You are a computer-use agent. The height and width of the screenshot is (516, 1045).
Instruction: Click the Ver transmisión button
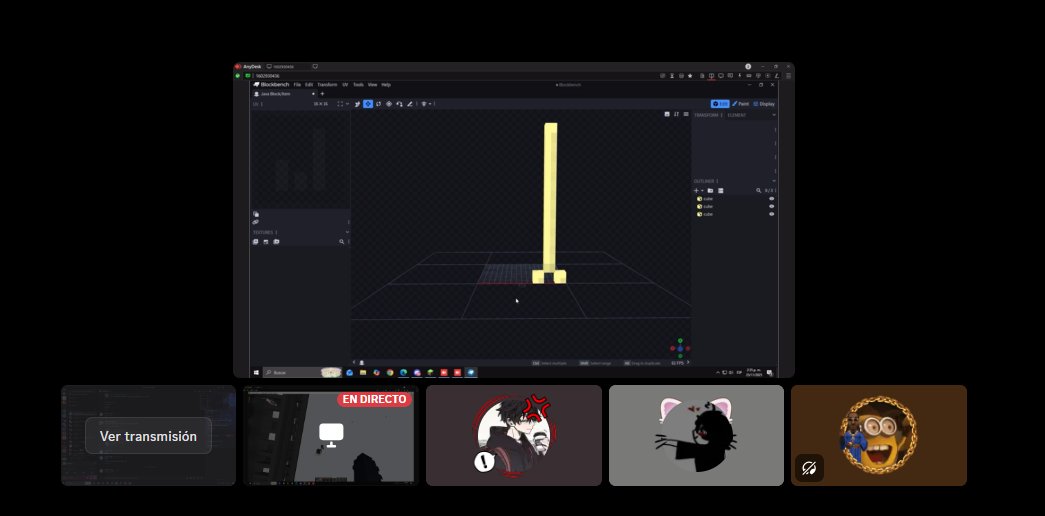148,436
